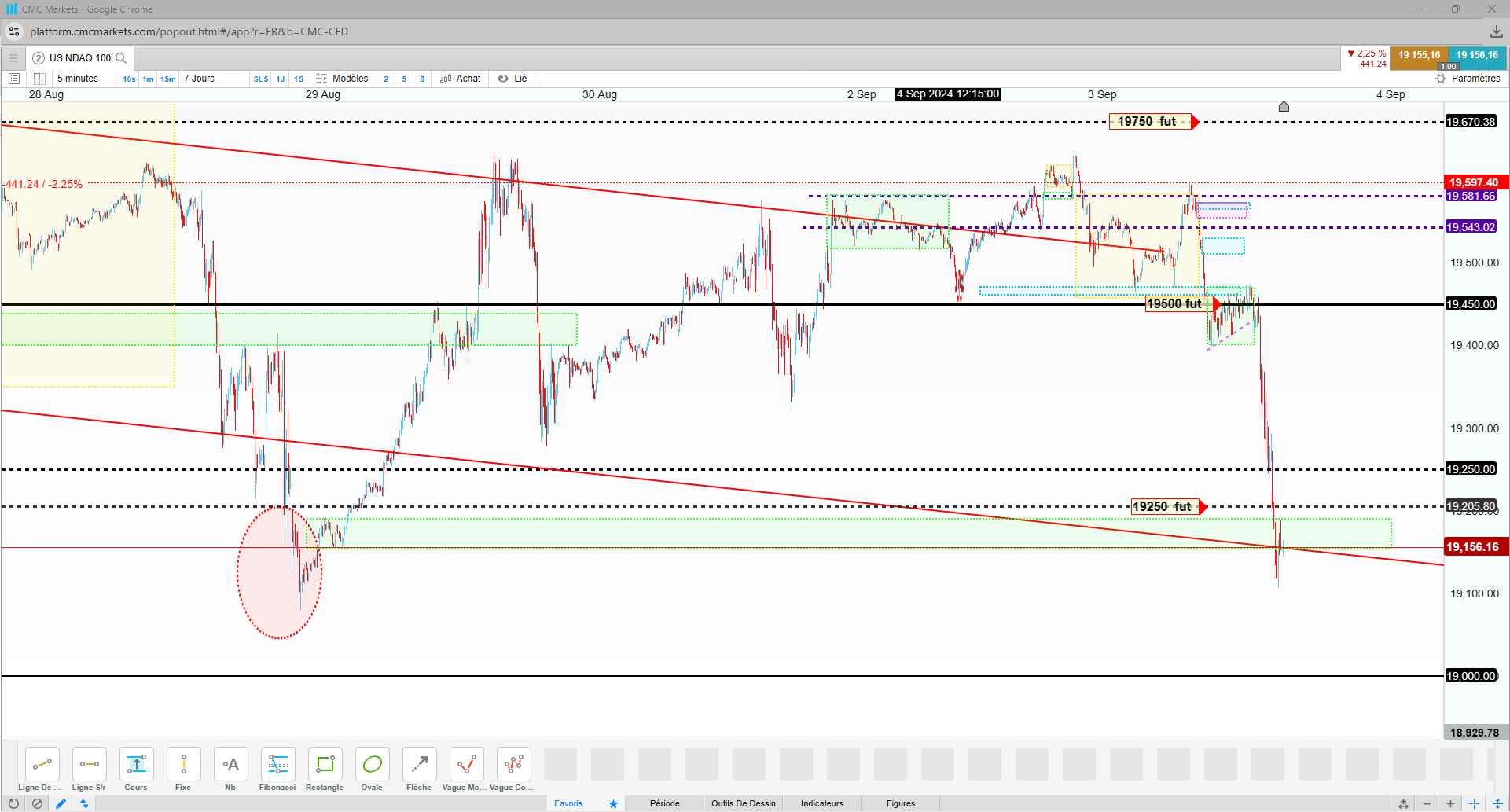This screenshot has height=812, width=1510.
Task: Toggle the blue pencil drawing mode
Action: [61, 803]
